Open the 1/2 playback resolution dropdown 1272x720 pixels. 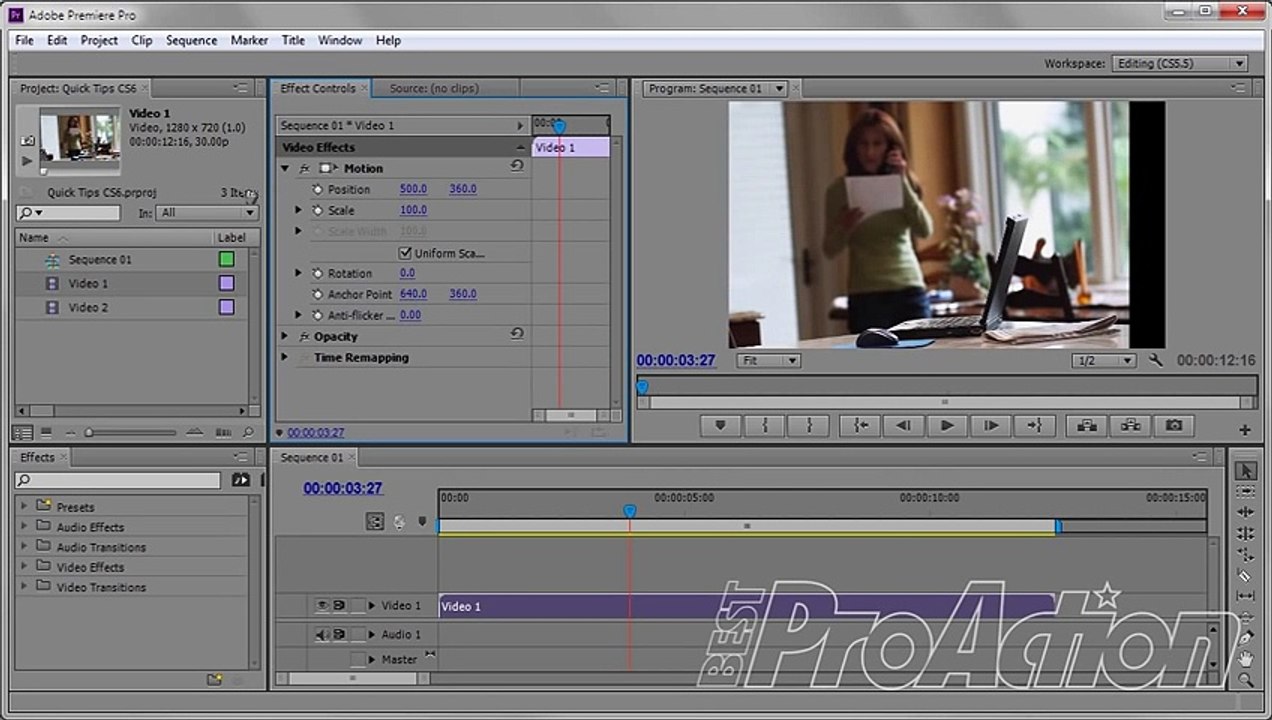(1104, 360)
